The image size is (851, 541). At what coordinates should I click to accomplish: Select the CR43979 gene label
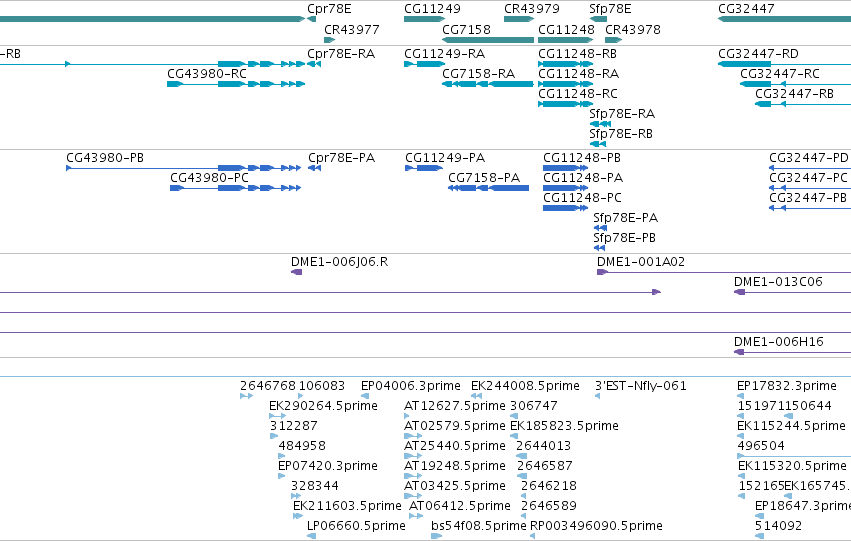pos(531,9)
